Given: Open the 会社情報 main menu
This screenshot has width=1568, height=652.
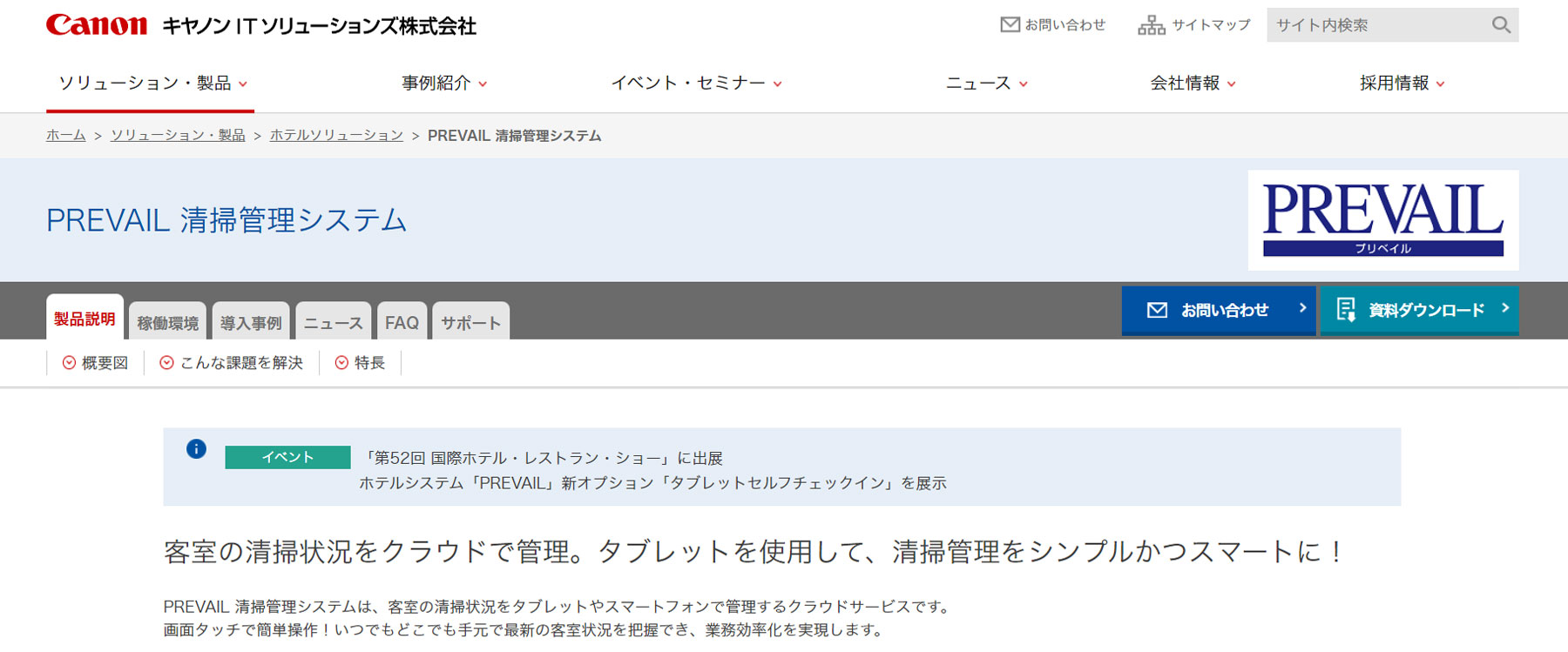Looking at the screenshot, I should click(1185, 84).
